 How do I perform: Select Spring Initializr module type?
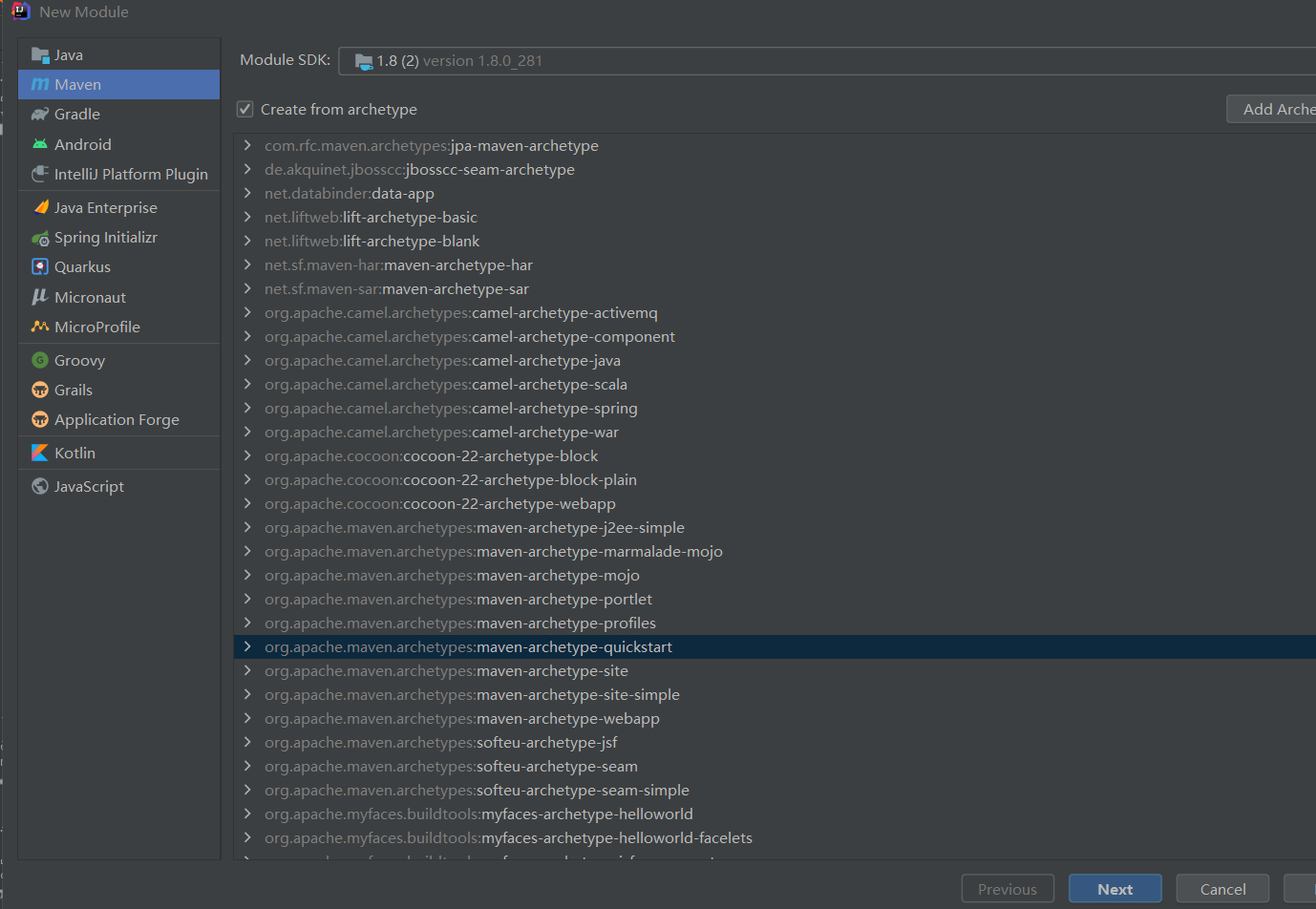pos(118,238)
